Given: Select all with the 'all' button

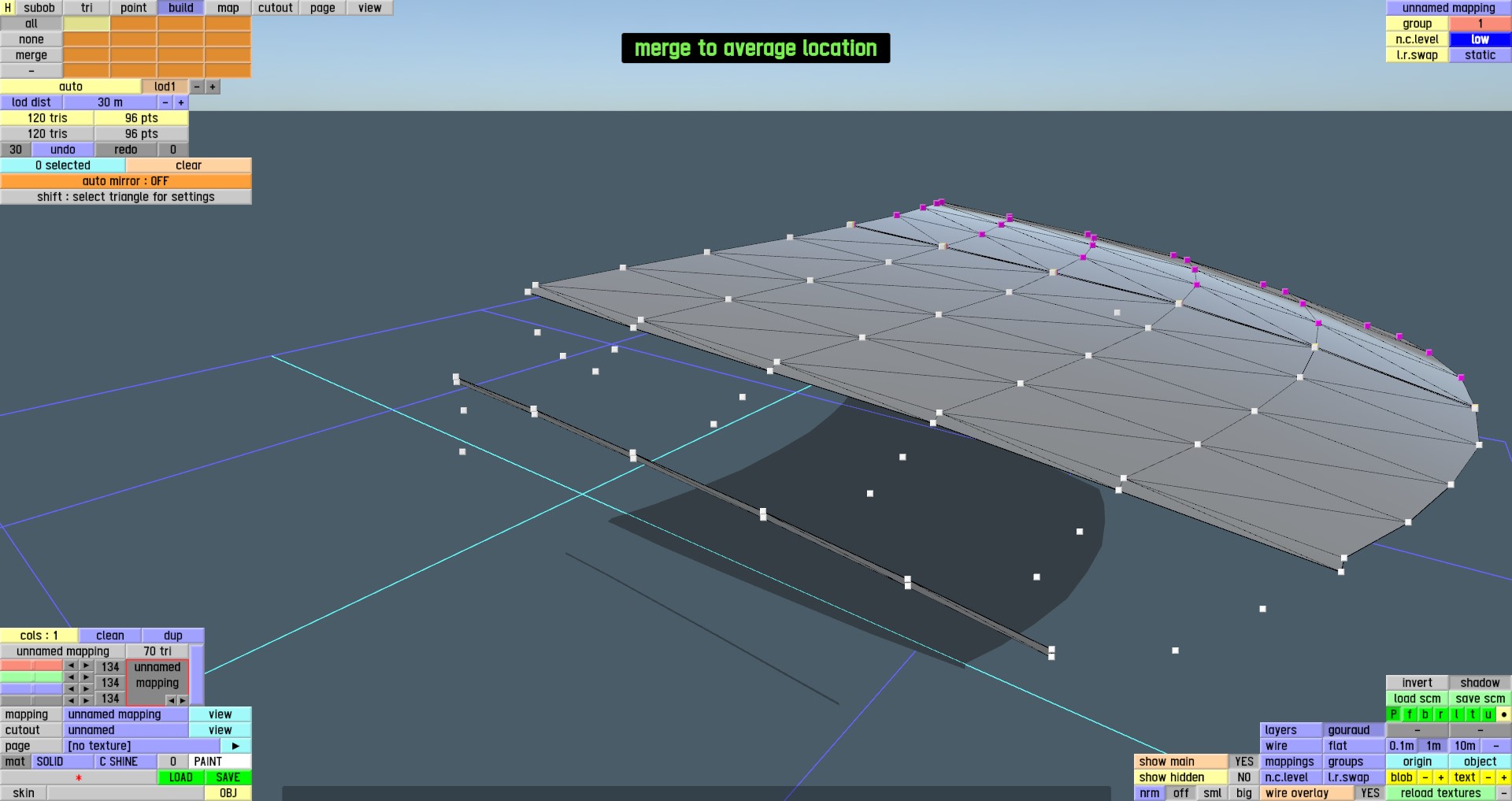Looking at the screenshot, I should pyautogui.click(x=31, y=24).
